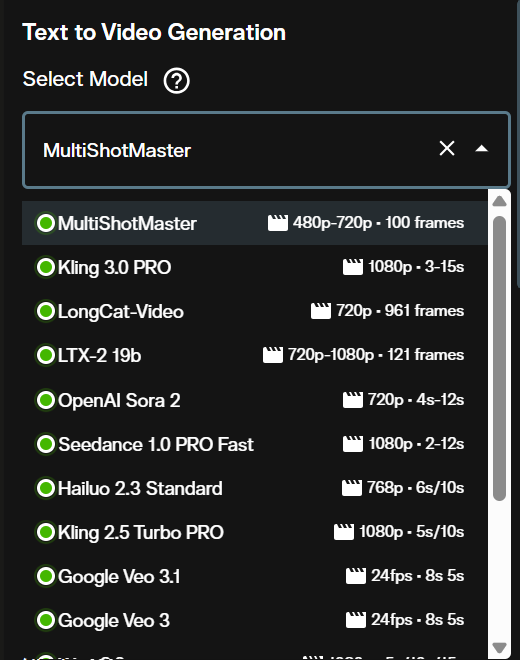Screen dimensions: 520x660
Task: Click '1080p · 5s/10s' spec text
Action: tap(412, 532)
